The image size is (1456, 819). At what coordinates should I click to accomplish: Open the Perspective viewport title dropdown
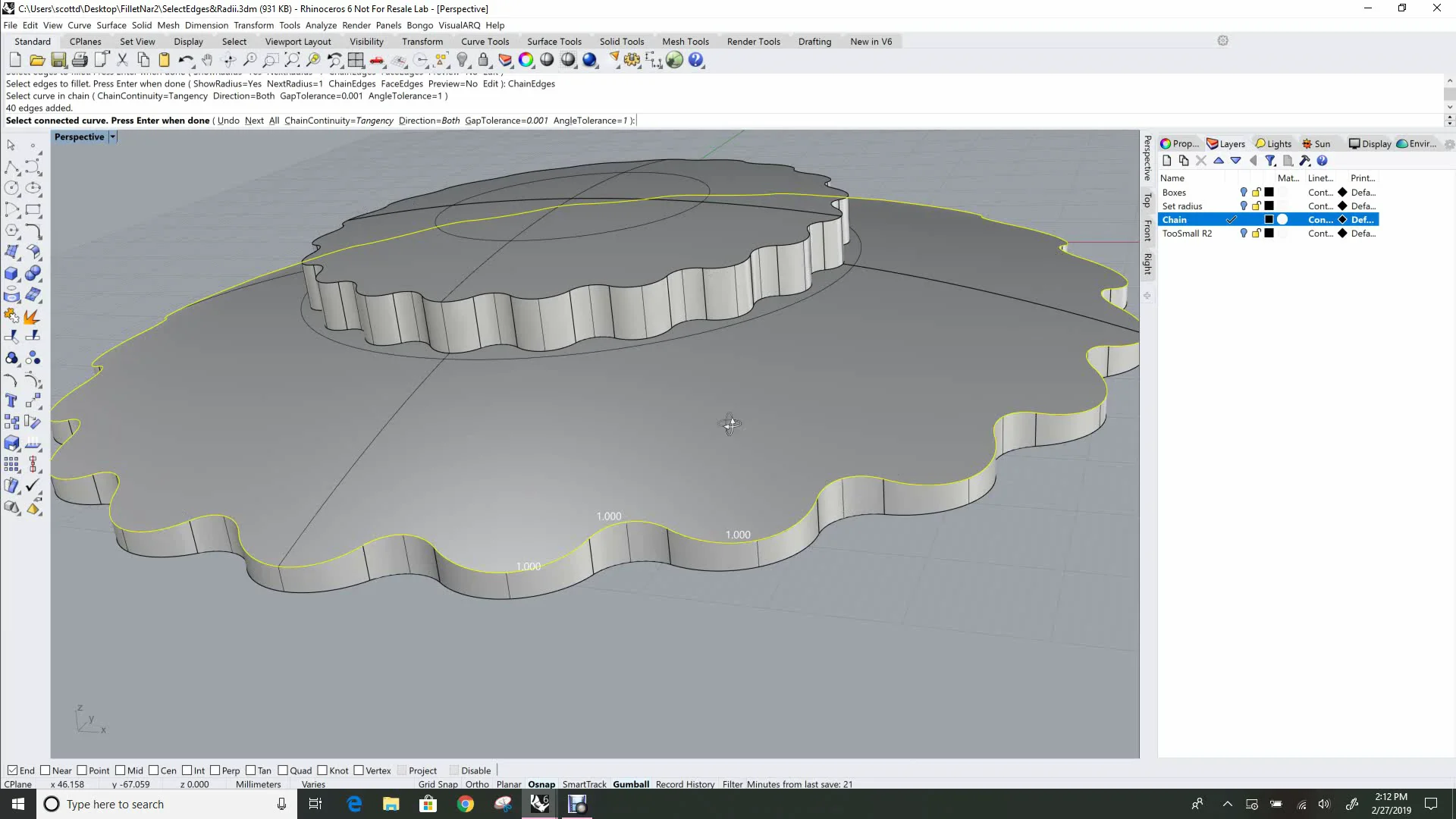(x=113, y=136)
